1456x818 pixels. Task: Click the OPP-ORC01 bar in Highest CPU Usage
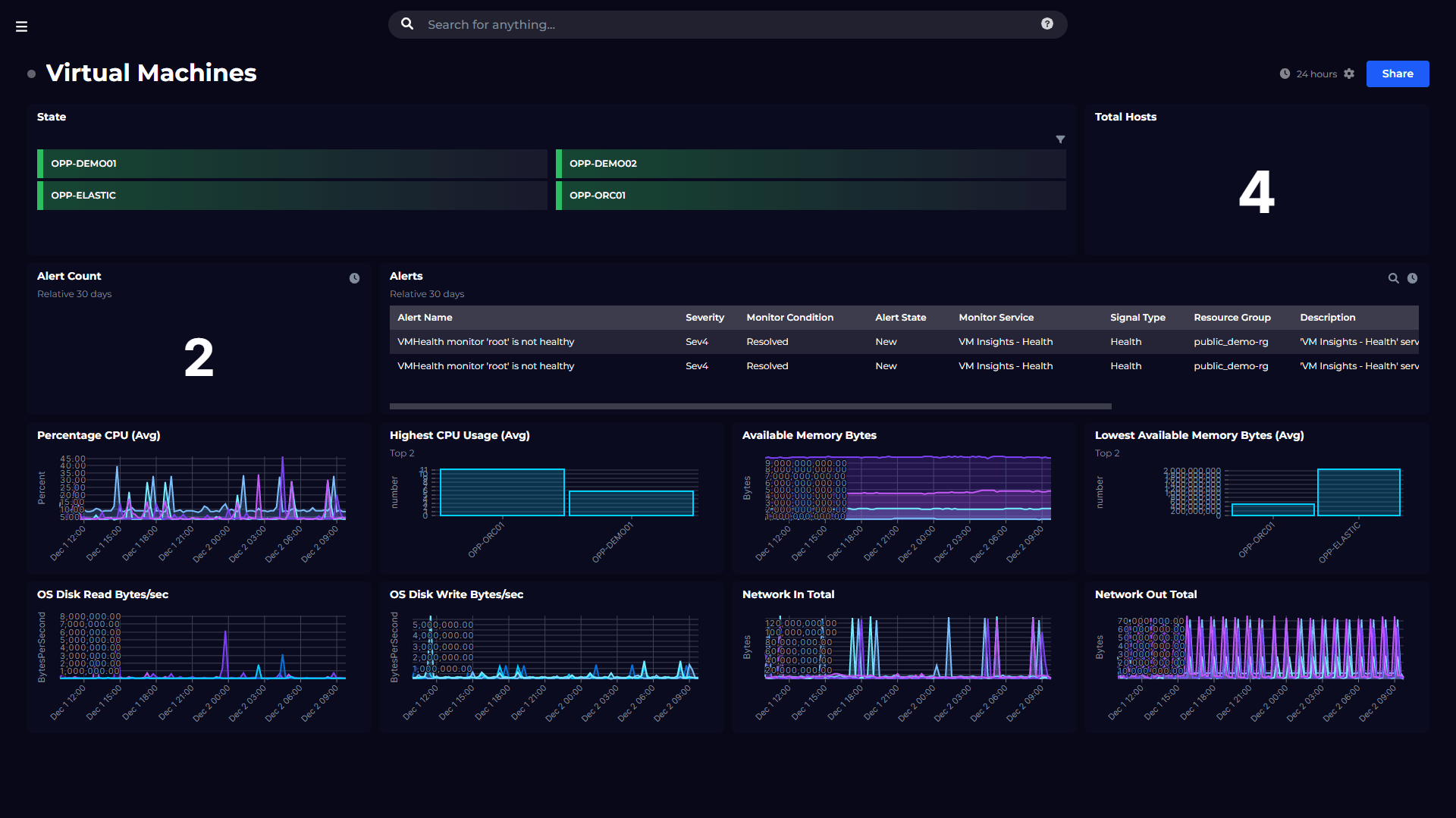click(x=502, y=492)
